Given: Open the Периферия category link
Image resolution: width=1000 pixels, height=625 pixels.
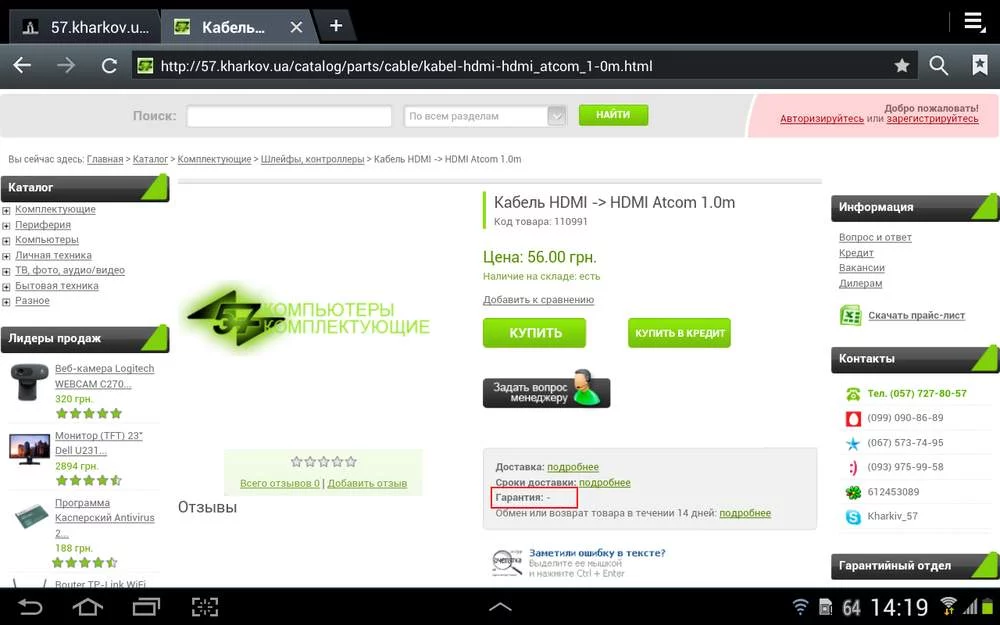Looking at the screenshot, I should point(43,224).
